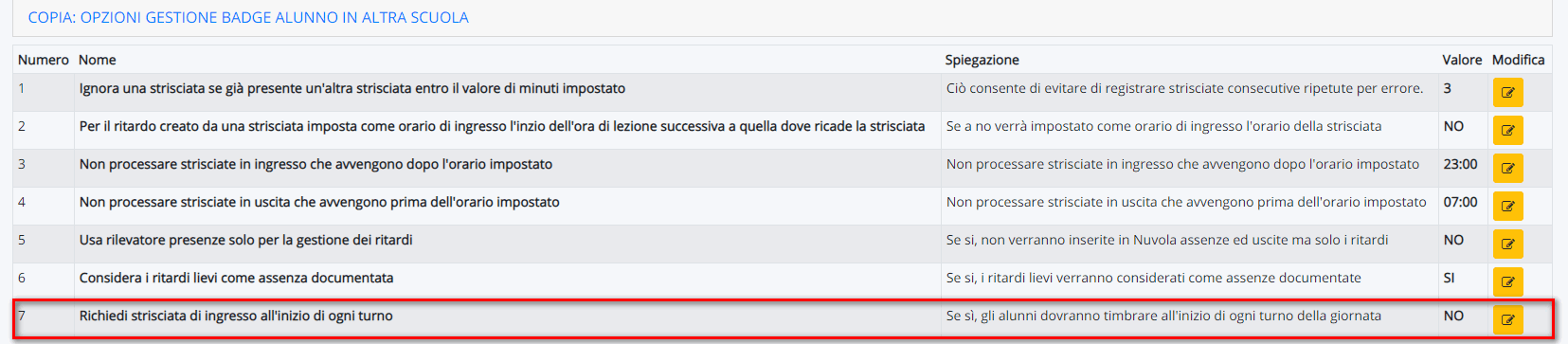Click the 'Nome' column header

coord(98,60)
